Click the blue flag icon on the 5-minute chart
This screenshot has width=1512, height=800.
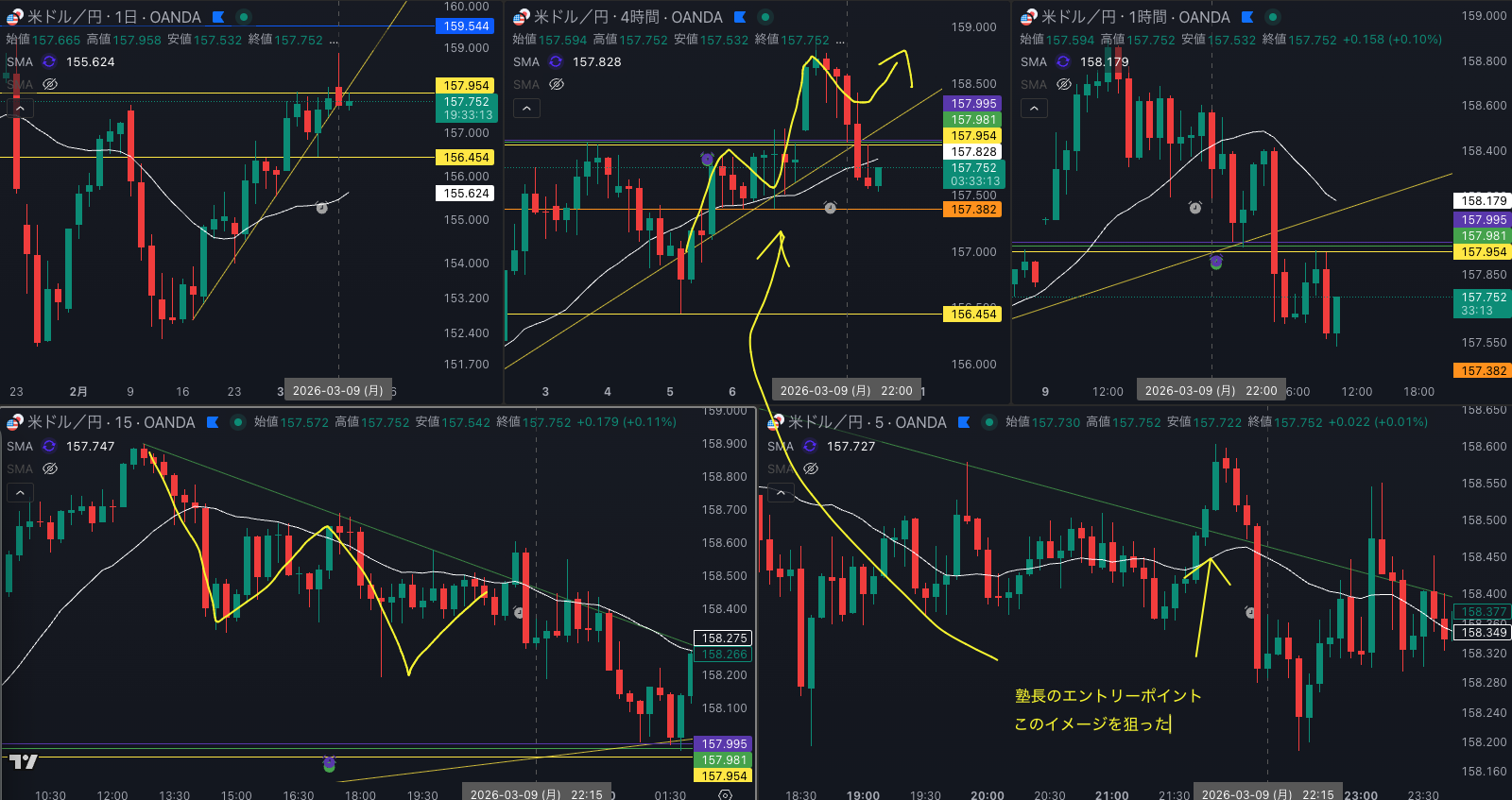[964, 422]
